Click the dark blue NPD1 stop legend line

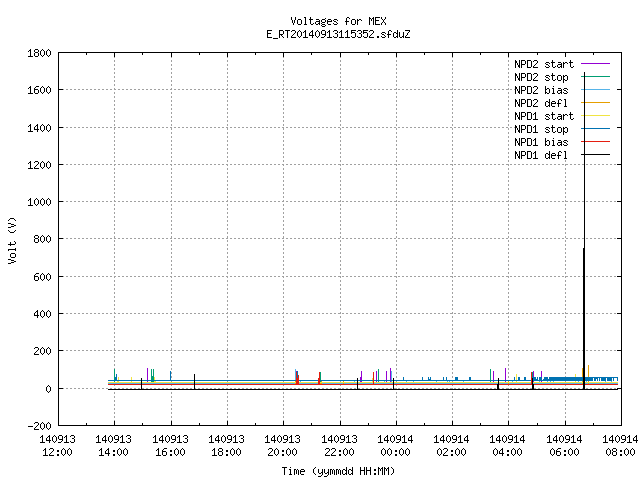coord(596,129)
